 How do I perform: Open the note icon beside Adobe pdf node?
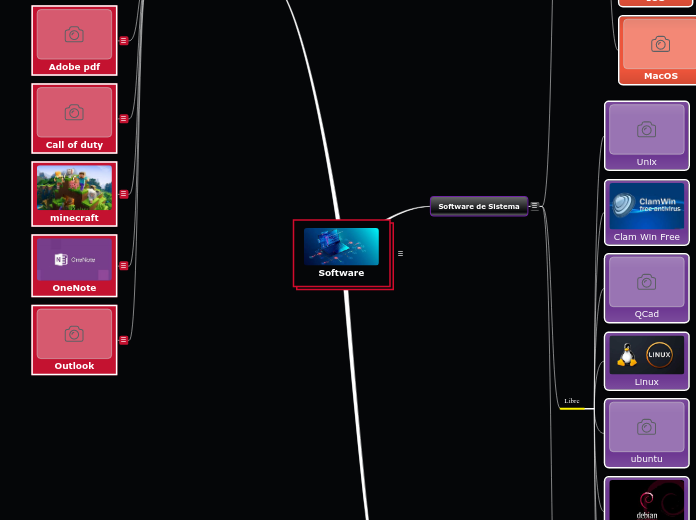click(124, 40)
